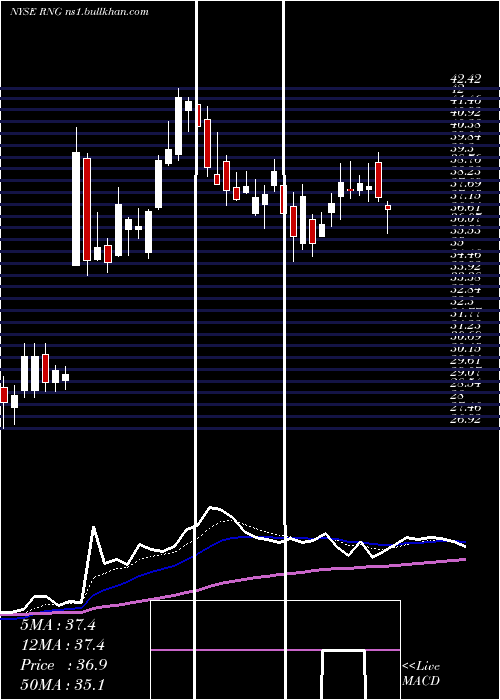Click the 50MA : 35.1 label
This screenshot has width=500, height=700.
pos(62,685)
